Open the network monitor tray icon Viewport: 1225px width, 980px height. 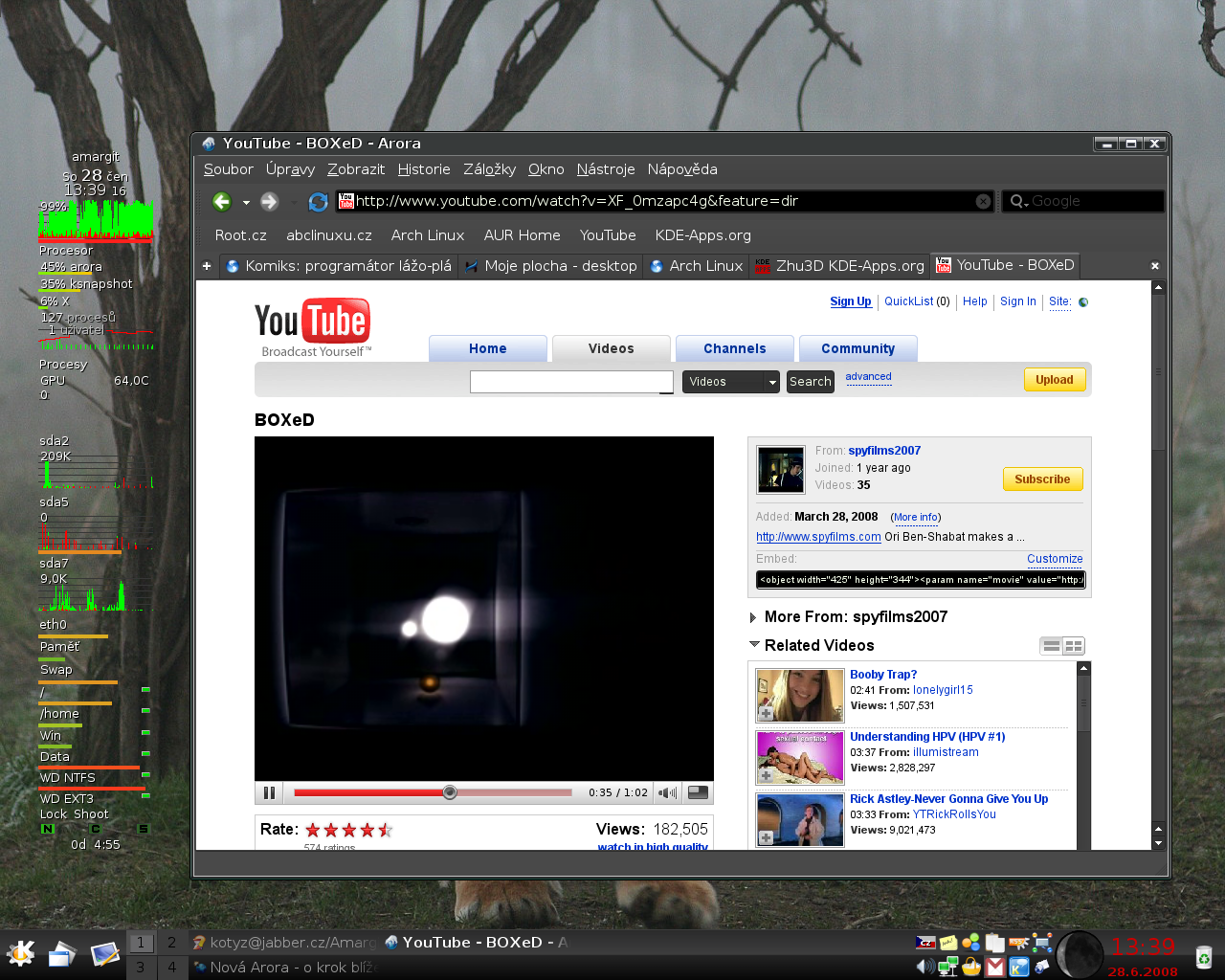click(x=948, y=967)
